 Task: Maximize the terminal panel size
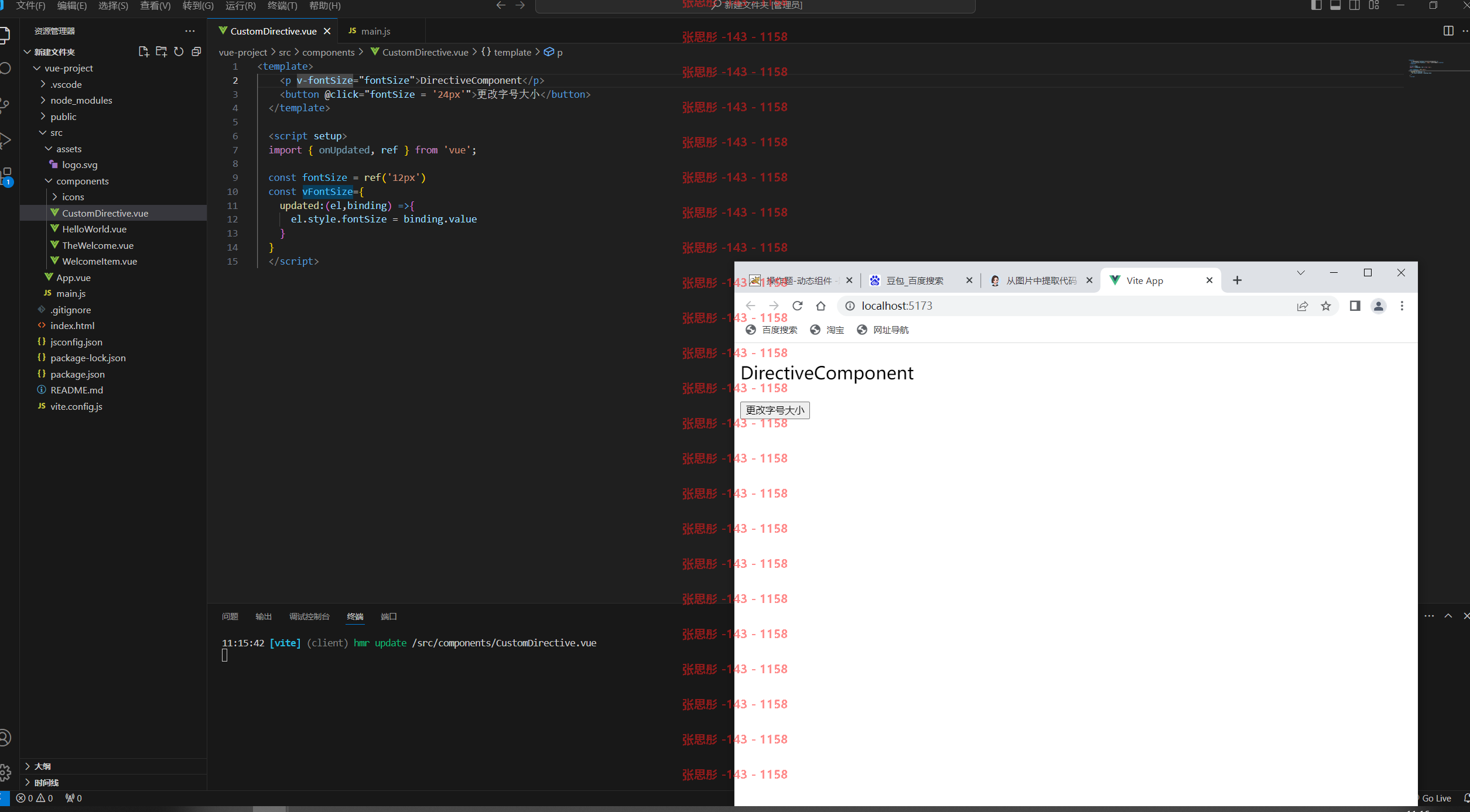click(1448, 616)
